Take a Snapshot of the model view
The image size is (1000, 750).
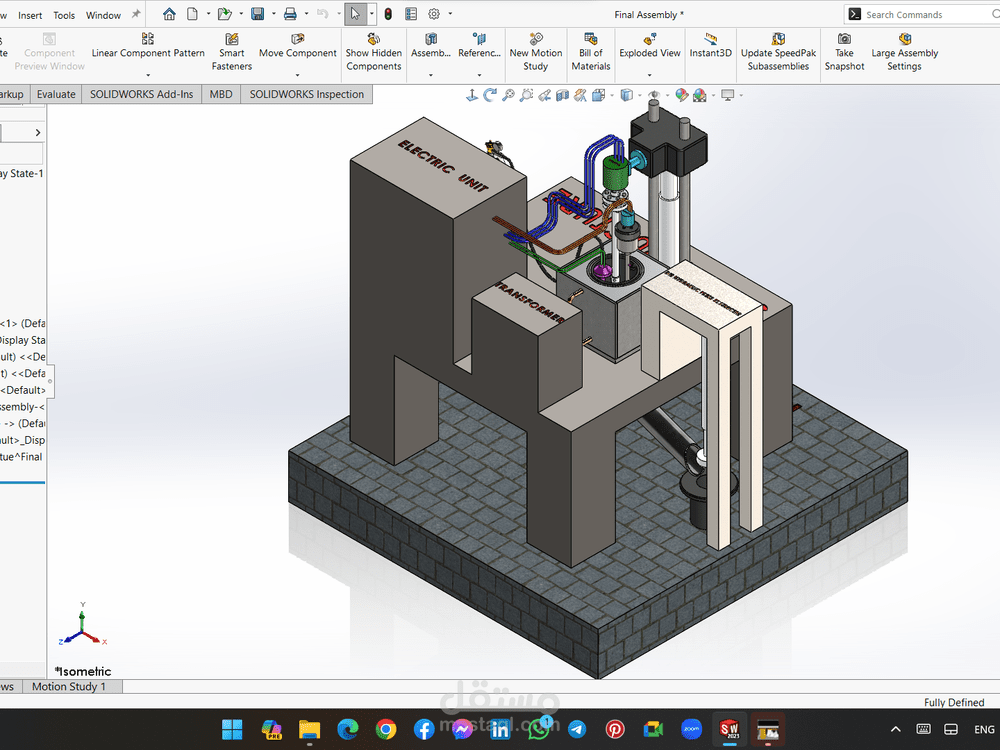[x=844, y=46]
